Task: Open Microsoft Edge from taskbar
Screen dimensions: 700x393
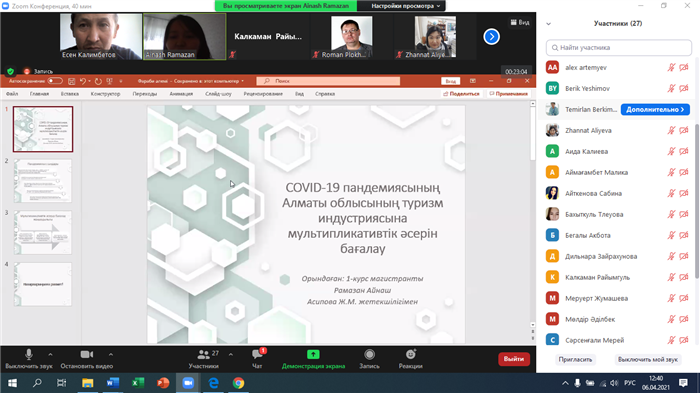Action: 213,383
